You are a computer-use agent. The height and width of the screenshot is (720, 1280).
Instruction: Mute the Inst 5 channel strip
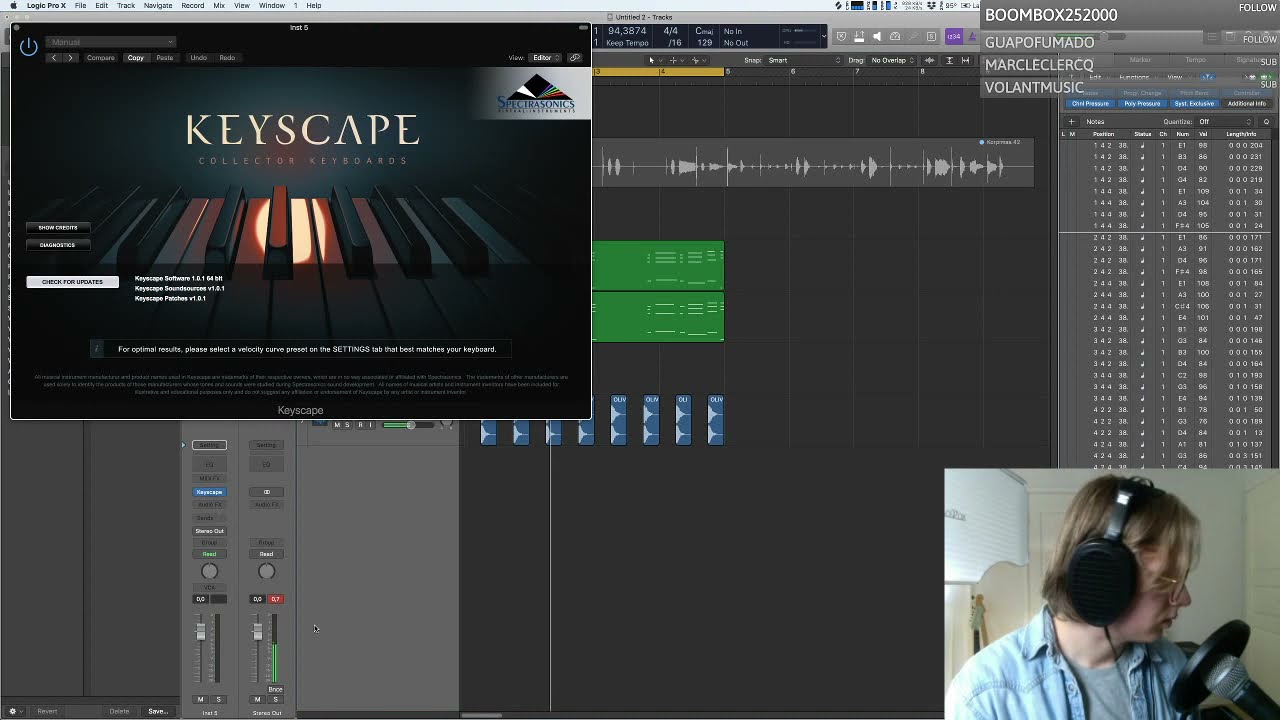[x=200, y=700]
